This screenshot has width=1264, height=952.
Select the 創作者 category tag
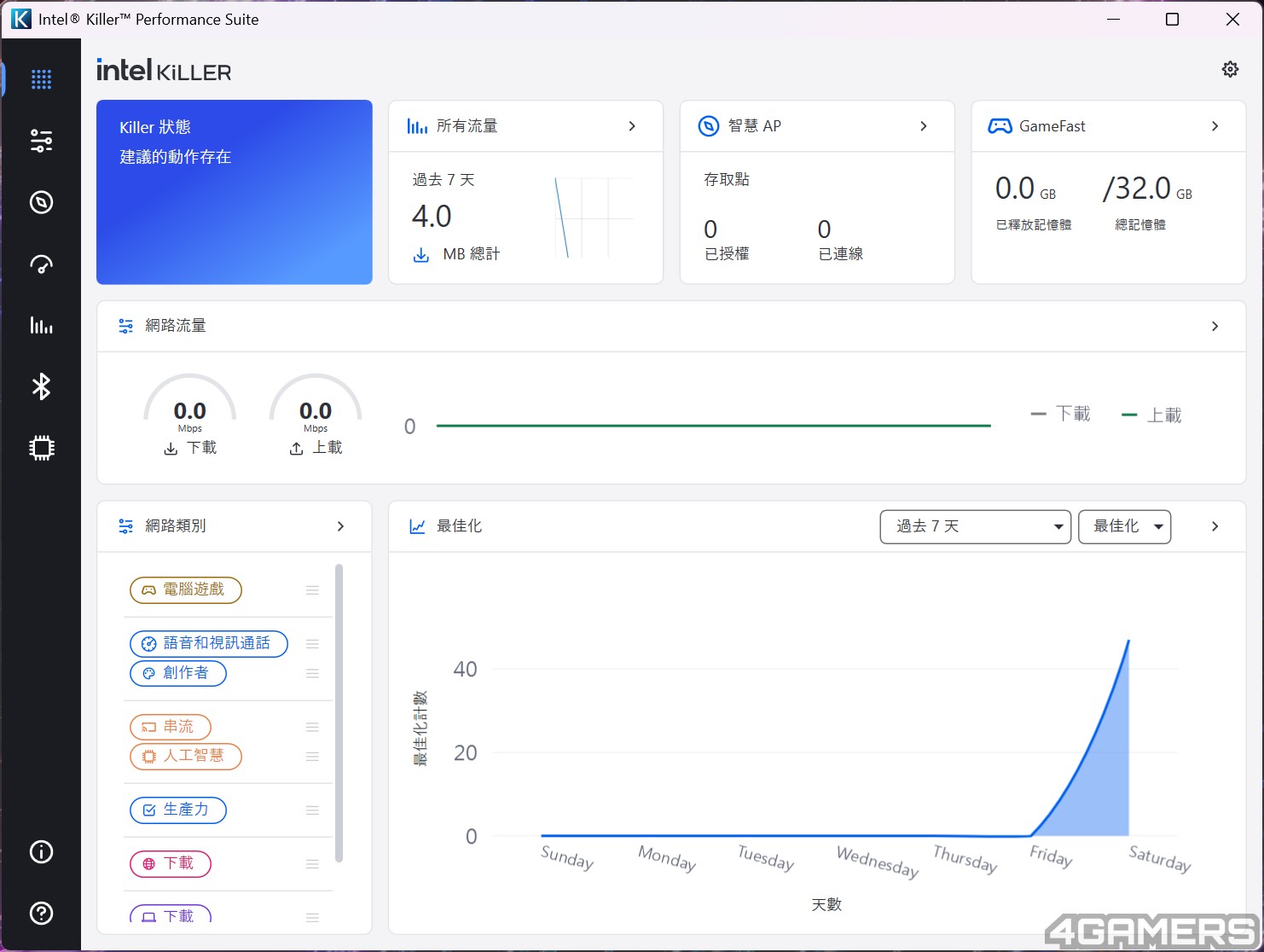[178, 673]
